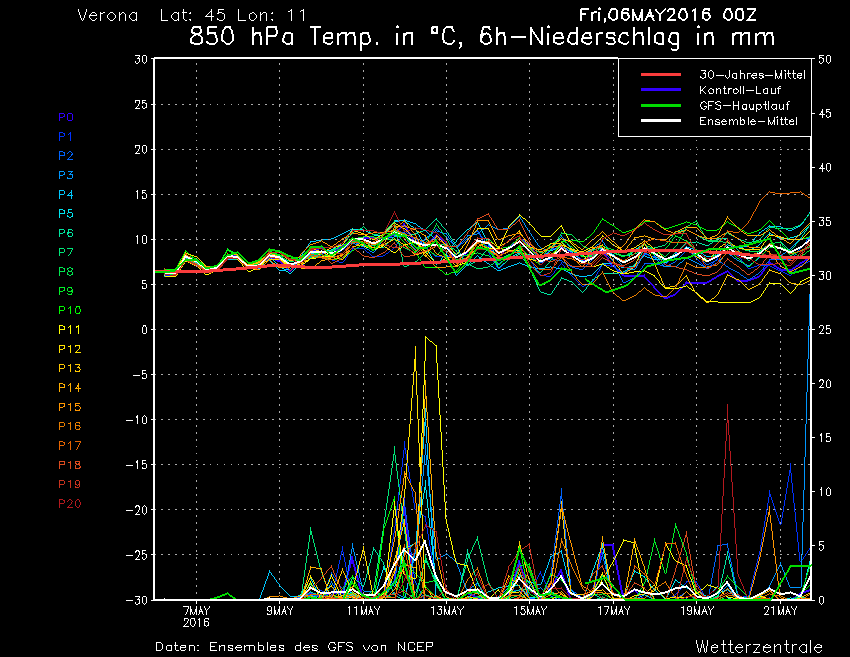The image size is (850, 657).
Task: Click the "21MAY" date axis label
Action: tap(781, 611)
